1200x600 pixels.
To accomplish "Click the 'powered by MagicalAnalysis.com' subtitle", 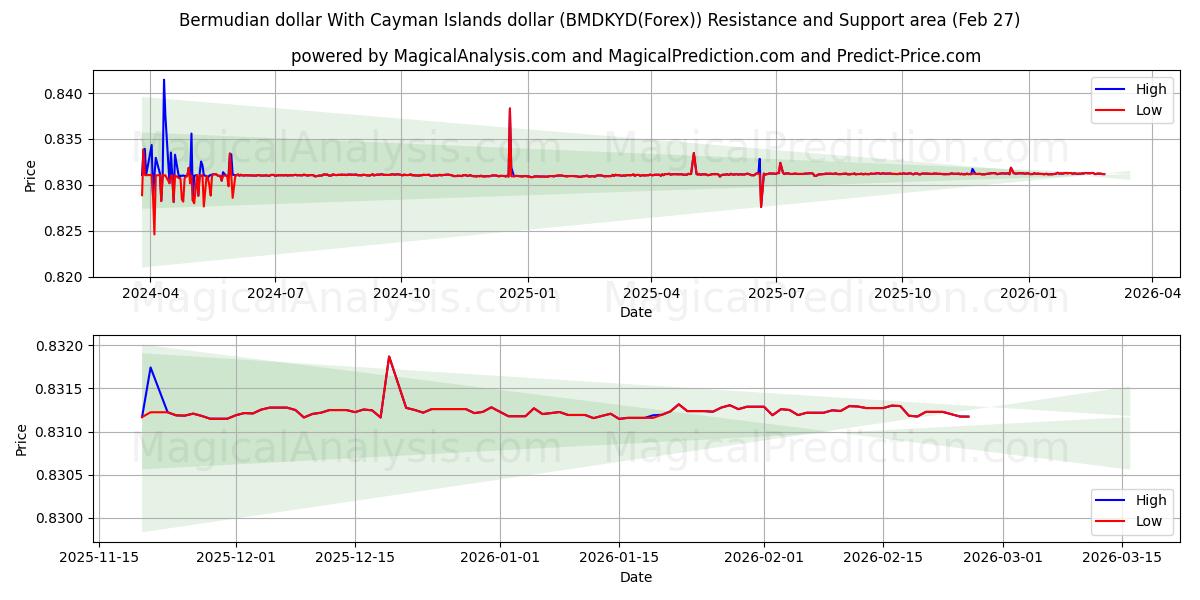I will [636, 56].
